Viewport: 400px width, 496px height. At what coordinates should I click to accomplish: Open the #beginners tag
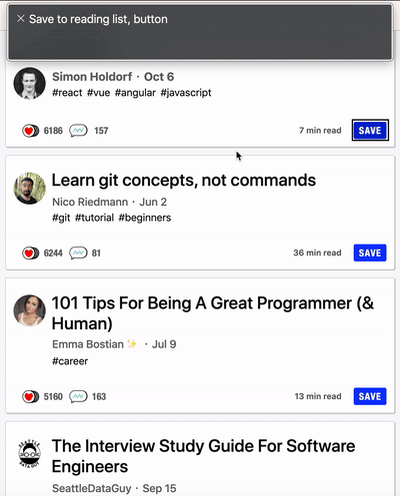tap(145, 218)
